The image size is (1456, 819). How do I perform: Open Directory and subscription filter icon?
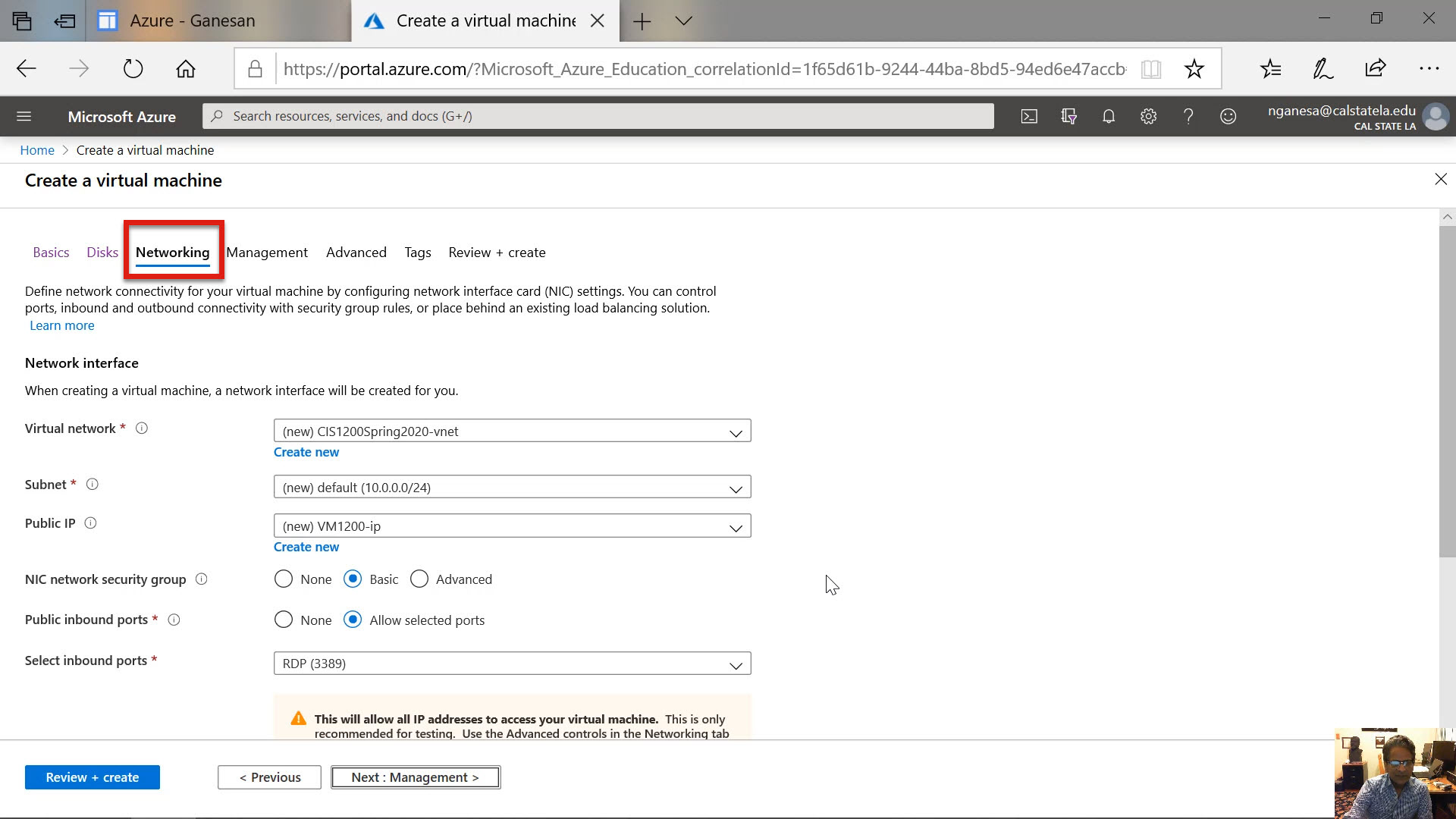point(1068,116)
